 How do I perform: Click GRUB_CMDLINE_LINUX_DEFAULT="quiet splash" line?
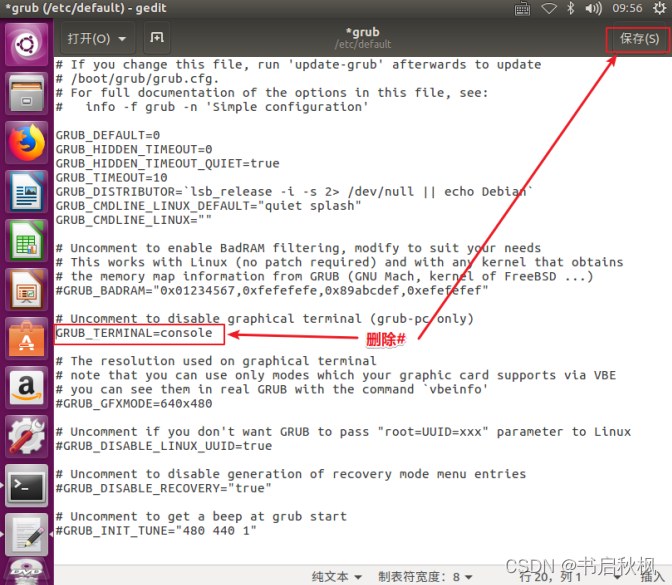pos(209,206)
